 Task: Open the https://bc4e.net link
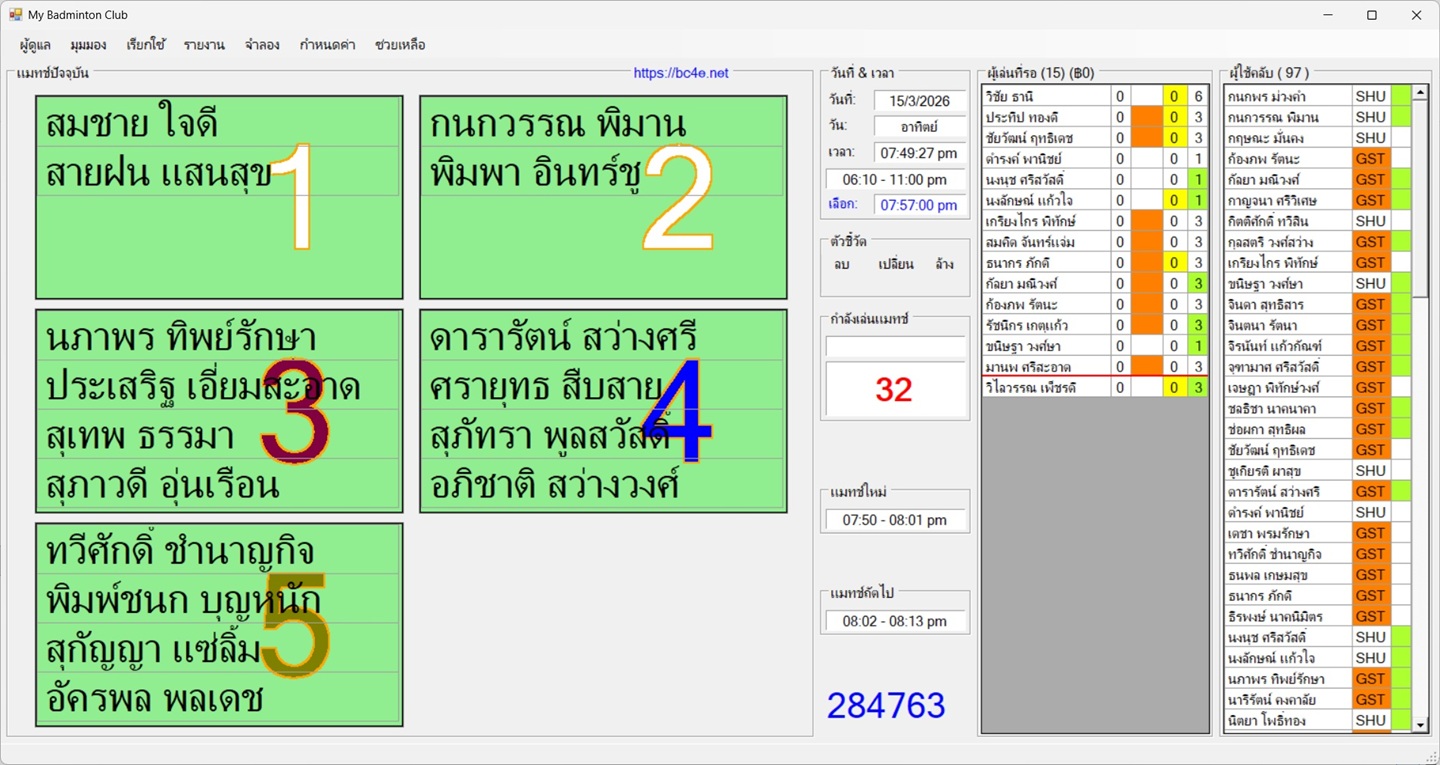click(x=681, y=73)
